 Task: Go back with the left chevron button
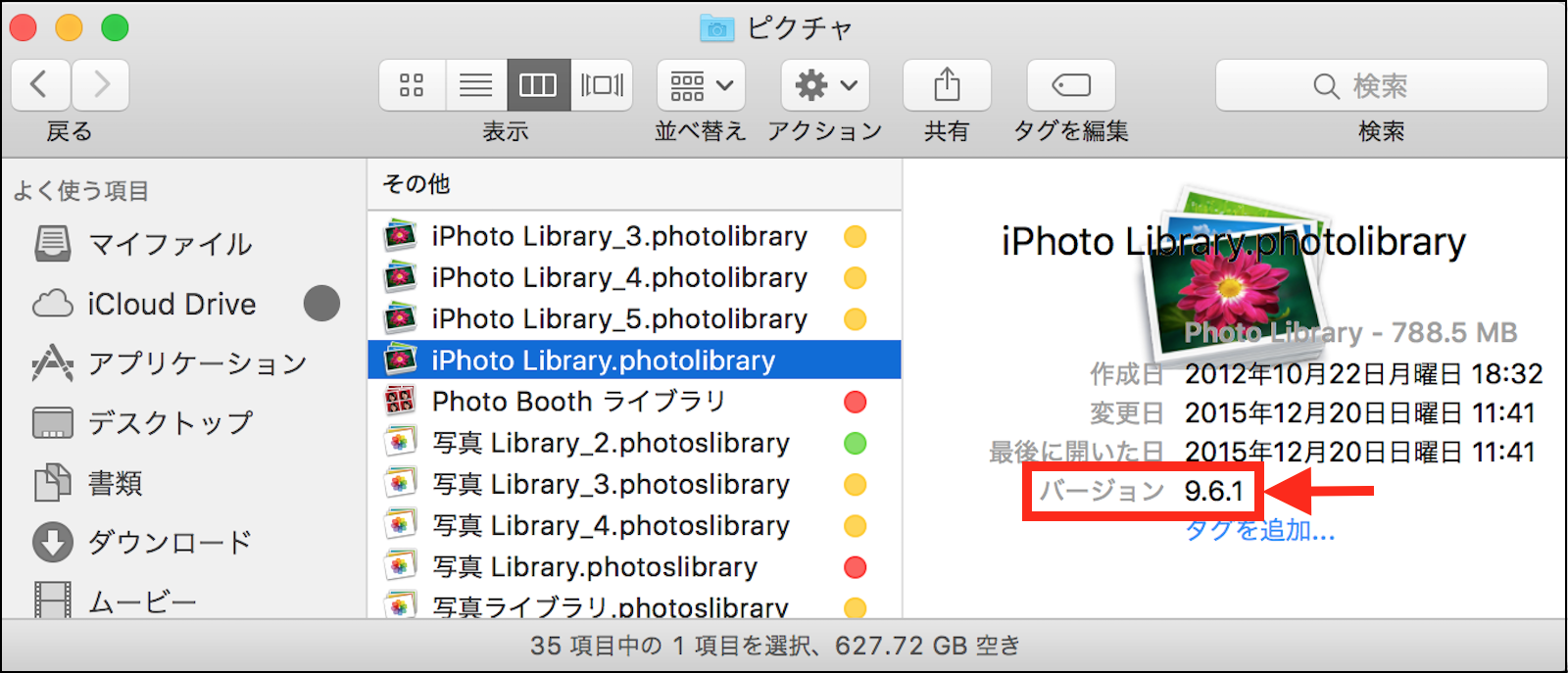[40, 85]
